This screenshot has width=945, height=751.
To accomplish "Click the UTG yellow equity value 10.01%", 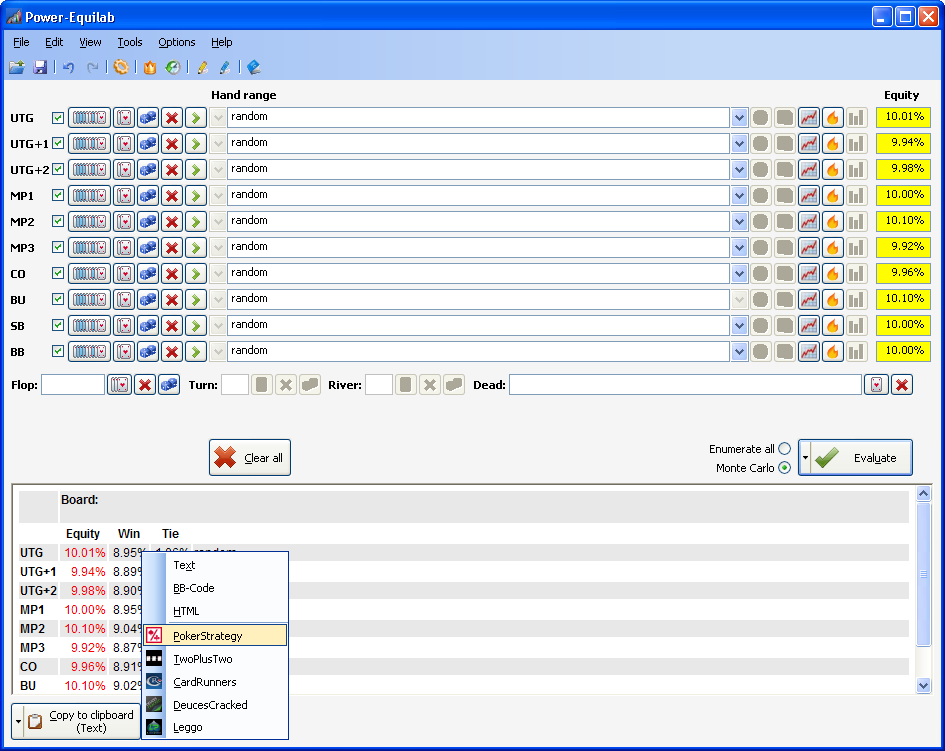I will tap(903, 117).
